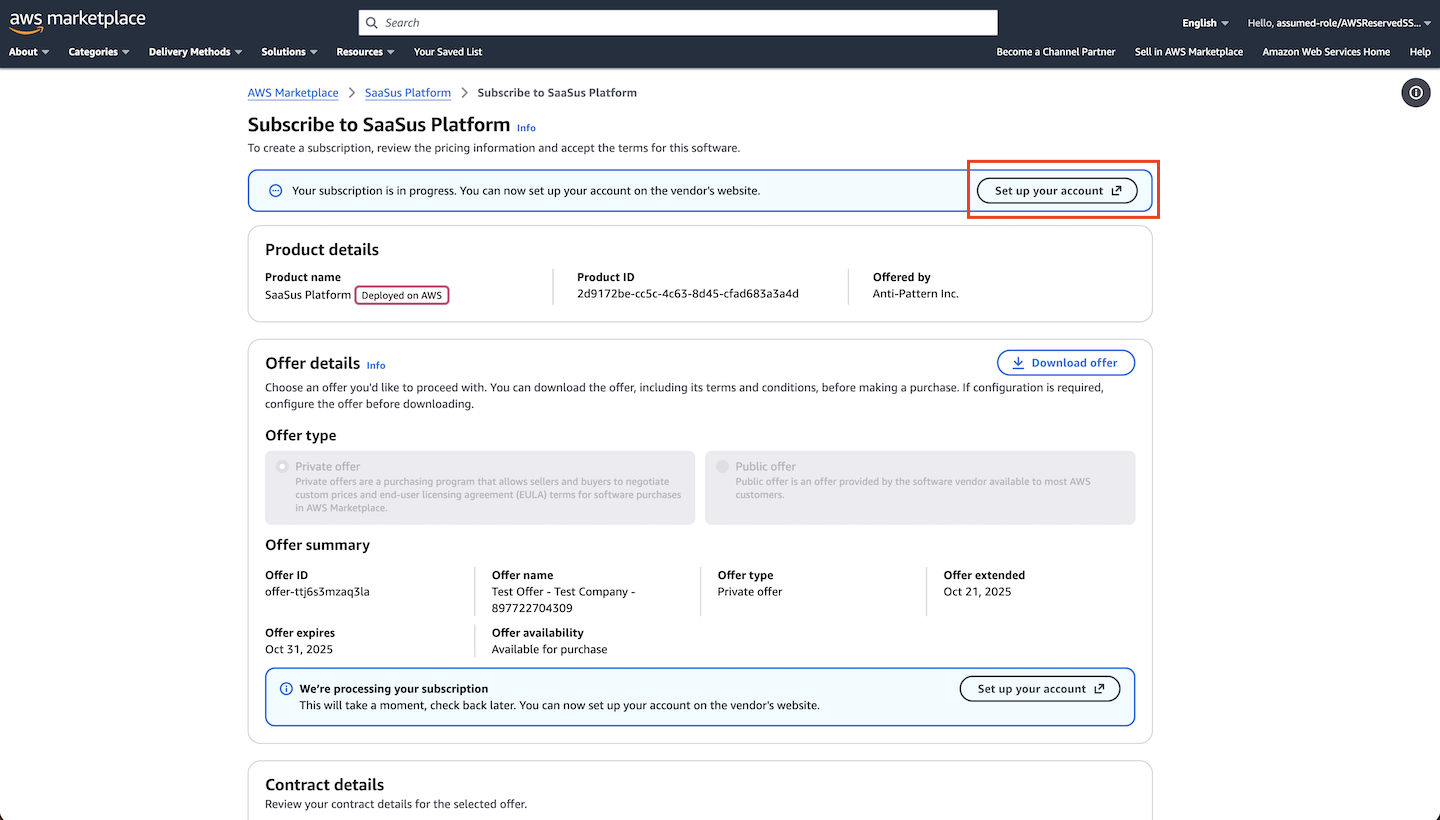The image size is (1440, 820).
Task: Open Your Saved List
Action: pos(448,52)
